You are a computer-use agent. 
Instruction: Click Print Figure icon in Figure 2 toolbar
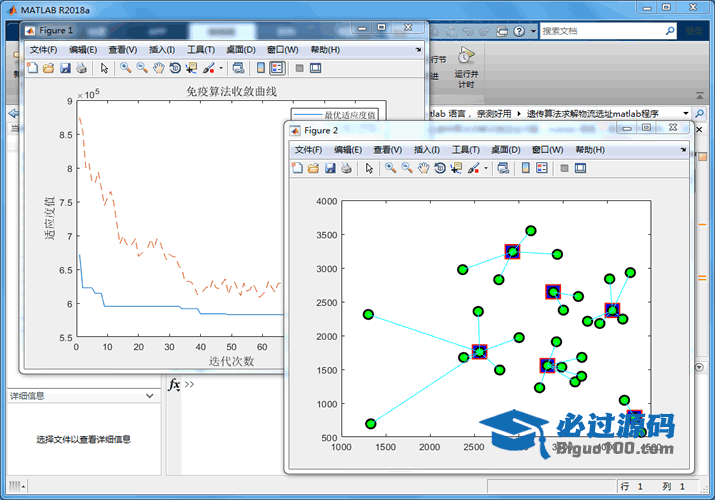[345, 168]
